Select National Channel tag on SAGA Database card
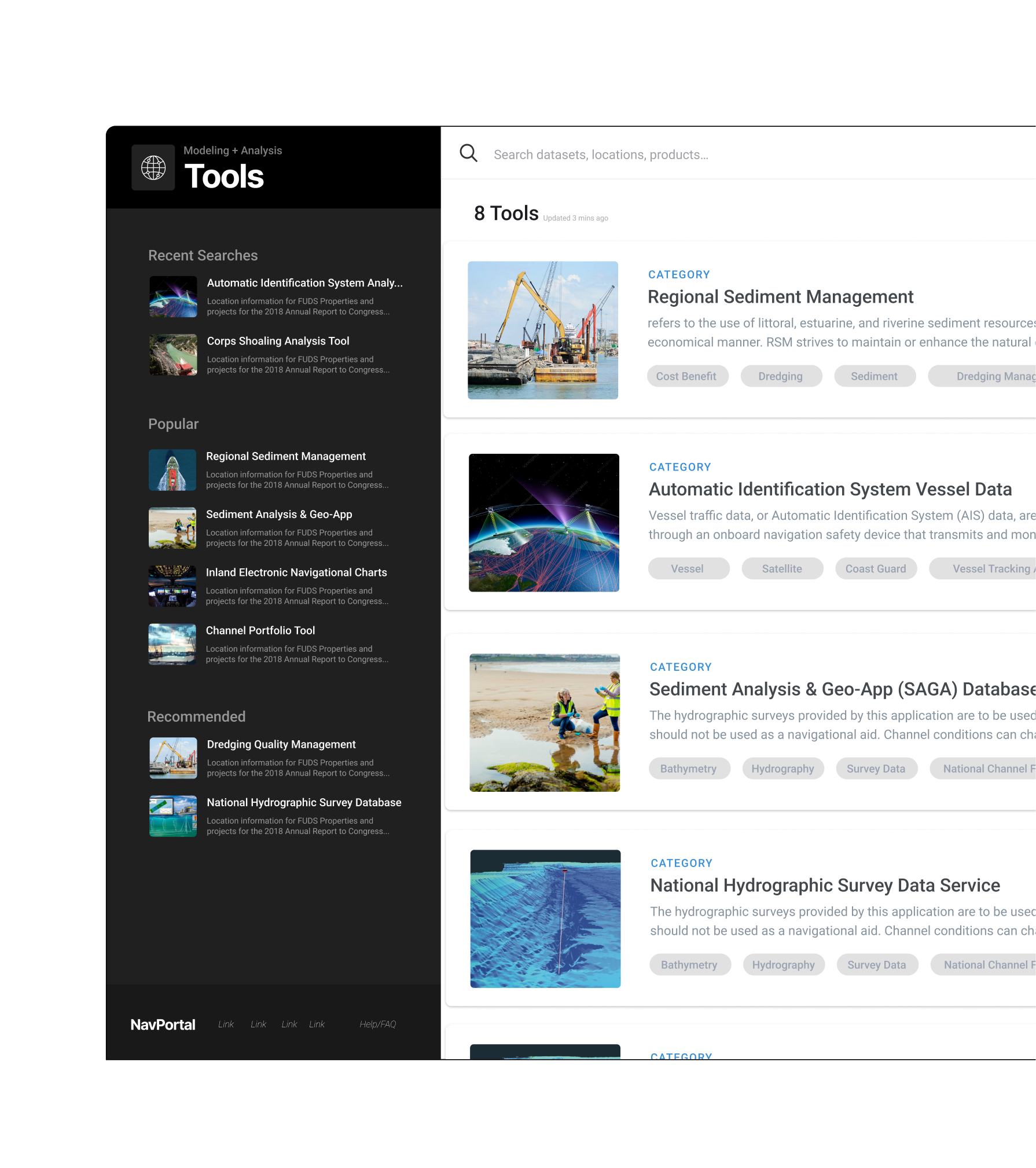Image resolution: width=1036 pixels, height=1168 pixels. pyautogui.click(x=983, y=769)
